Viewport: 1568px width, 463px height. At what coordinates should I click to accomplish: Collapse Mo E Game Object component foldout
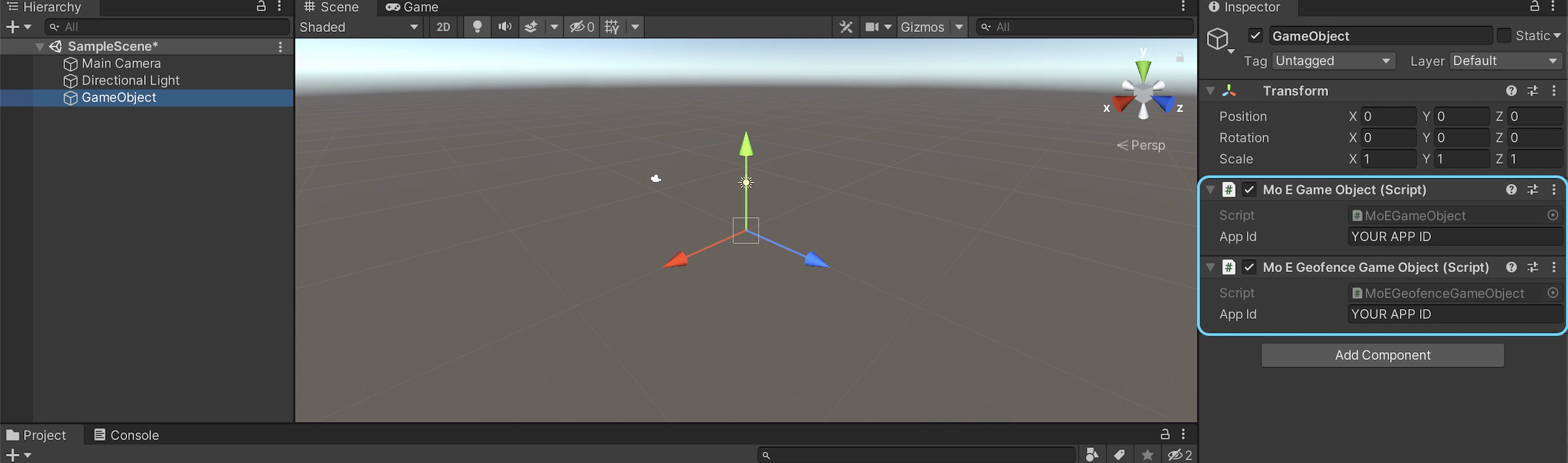coord(1210,190)
